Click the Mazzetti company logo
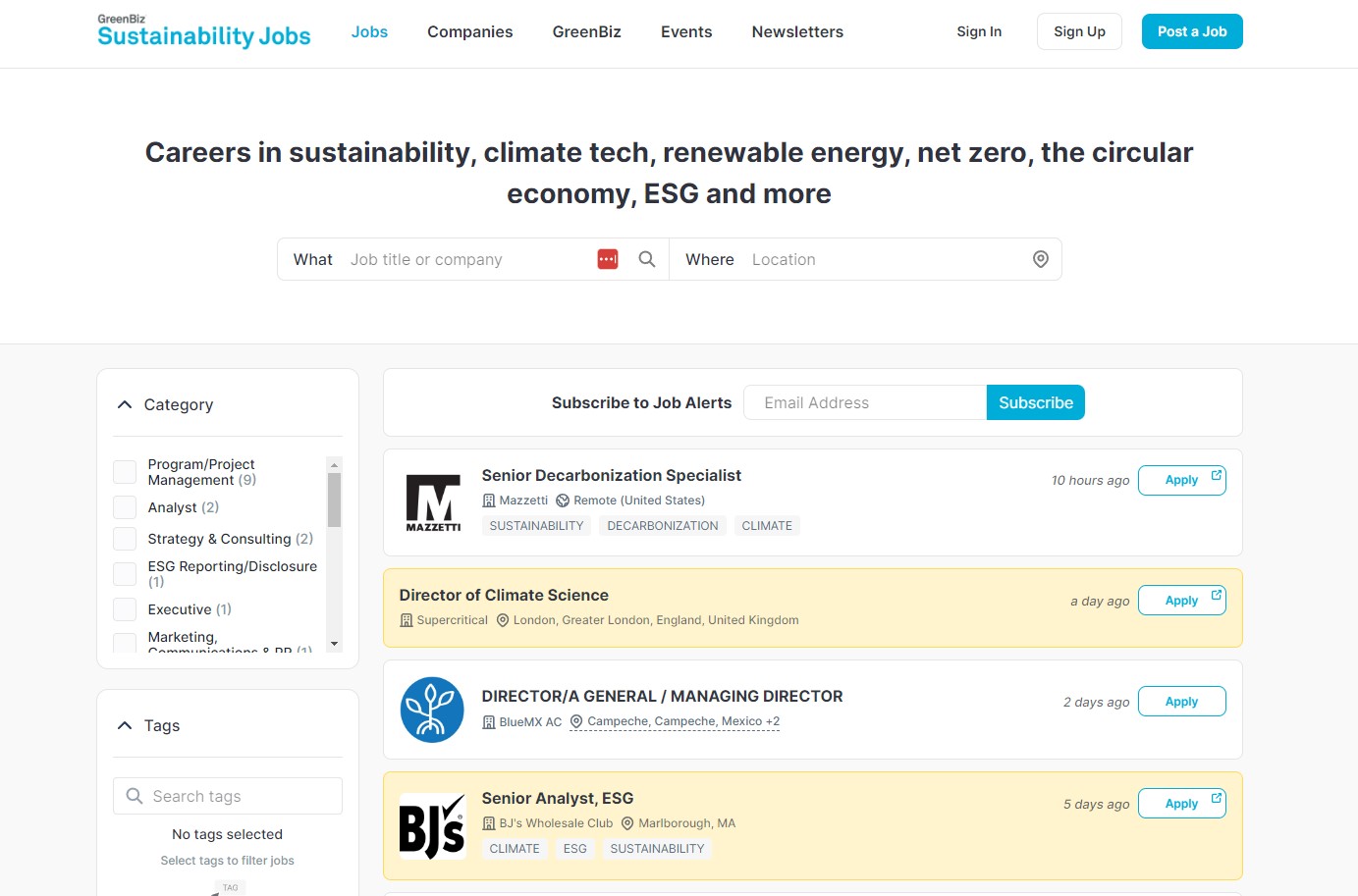This screenshot has height=896, width=1358. pyautogui.click(x=433, y=502)
